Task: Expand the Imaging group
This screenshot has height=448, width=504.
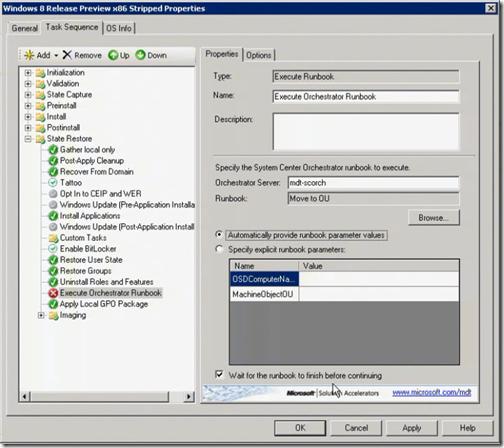Action: [x=41, y=315]
